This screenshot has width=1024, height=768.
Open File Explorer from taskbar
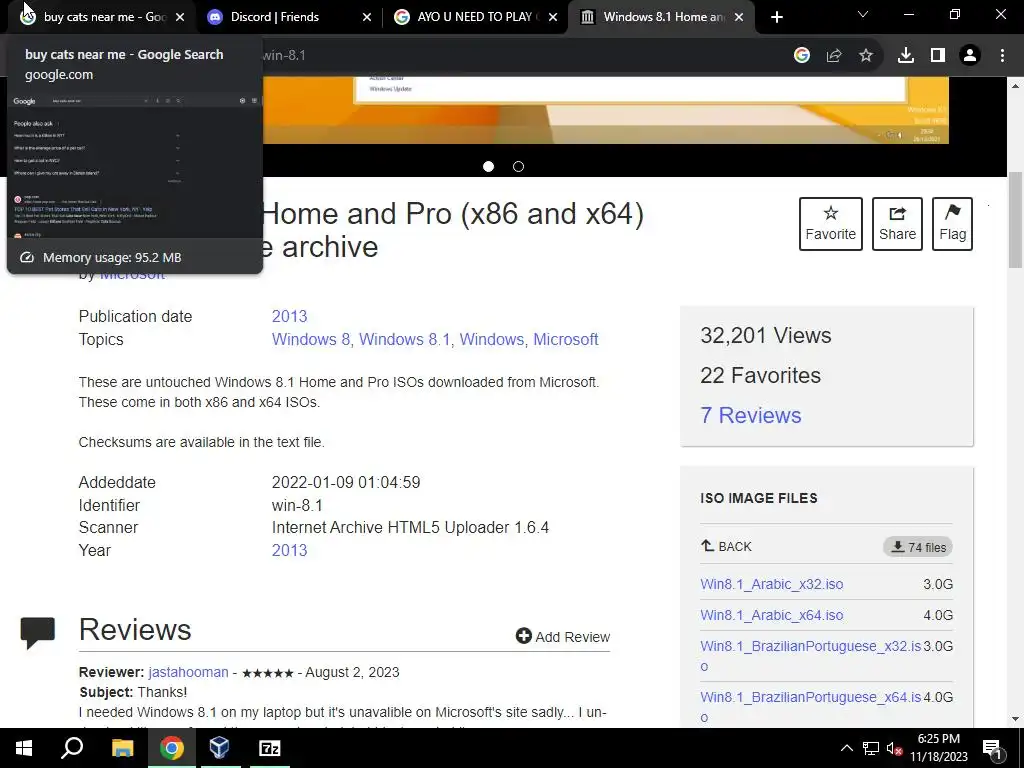122,748
